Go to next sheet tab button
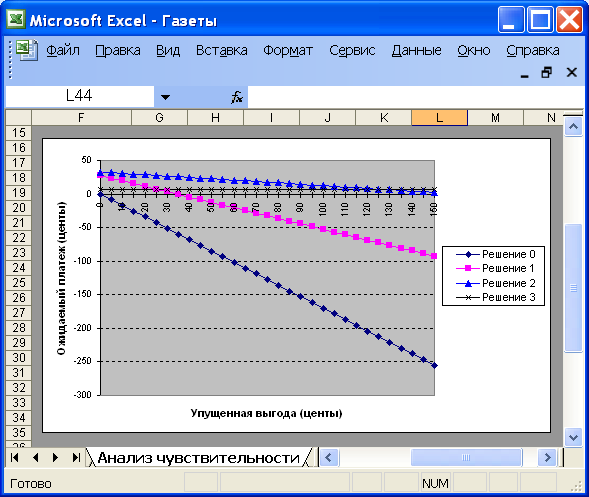The height and width of the screenshot is (497, 589). coord(56,458)
